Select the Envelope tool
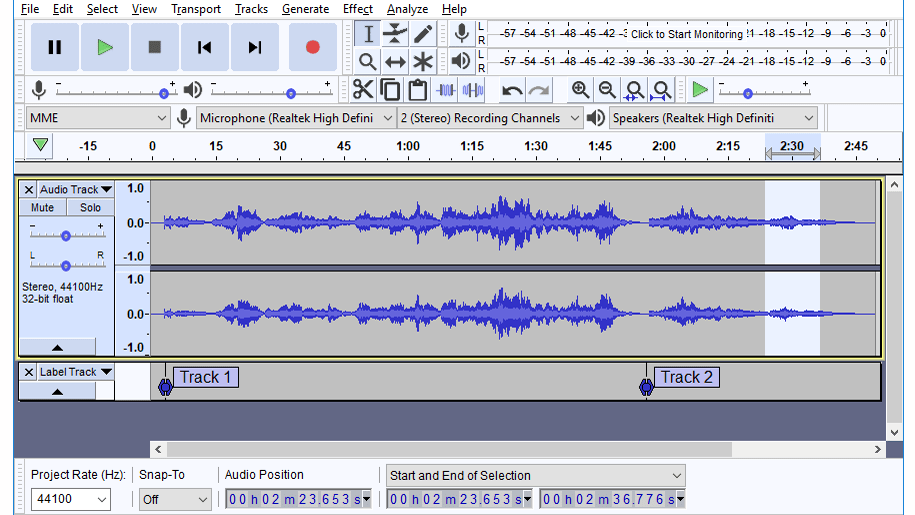This screenshot has height=515, width=915. click(395, 34)
